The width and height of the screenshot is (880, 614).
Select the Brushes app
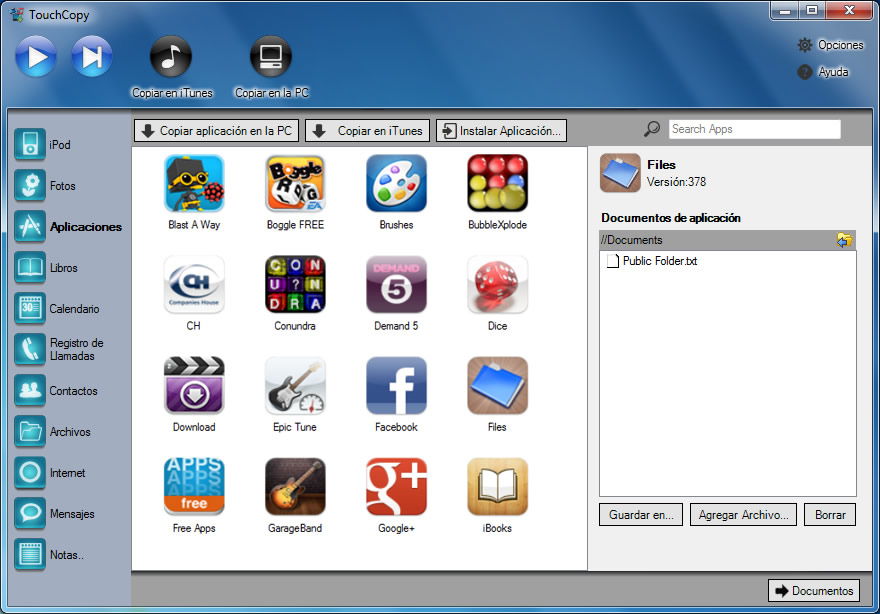tap(396, 193)
